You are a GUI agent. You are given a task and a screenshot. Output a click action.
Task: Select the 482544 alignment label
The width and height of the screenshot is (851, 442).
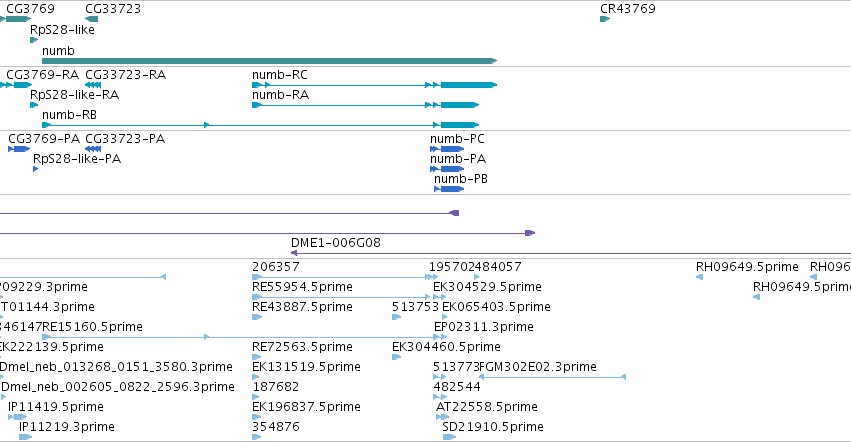[x=457, y=387]
